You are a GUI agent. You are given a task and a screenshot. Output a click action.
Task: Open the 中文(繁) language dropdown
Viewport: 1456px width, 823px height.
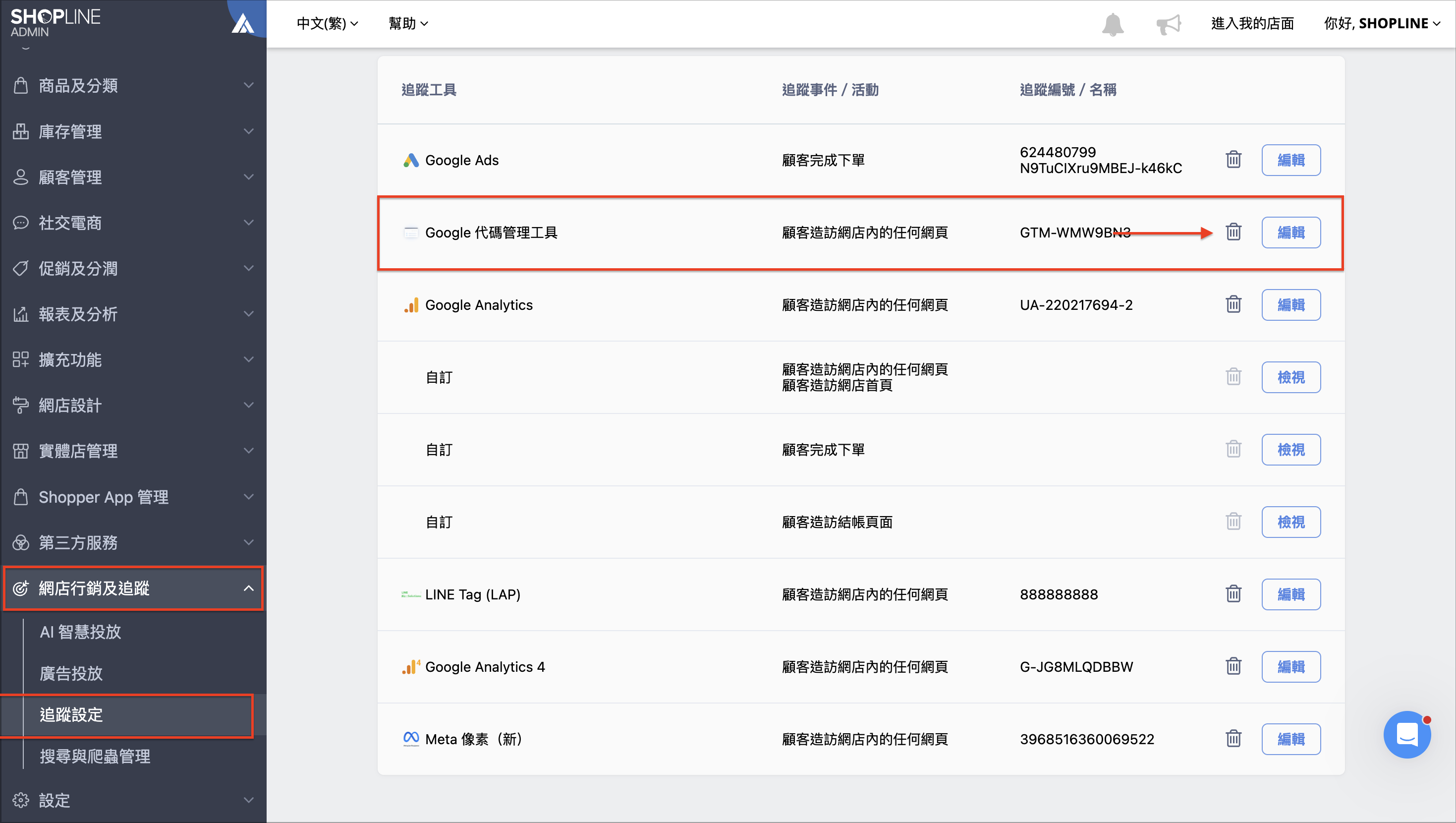[327, 24]
